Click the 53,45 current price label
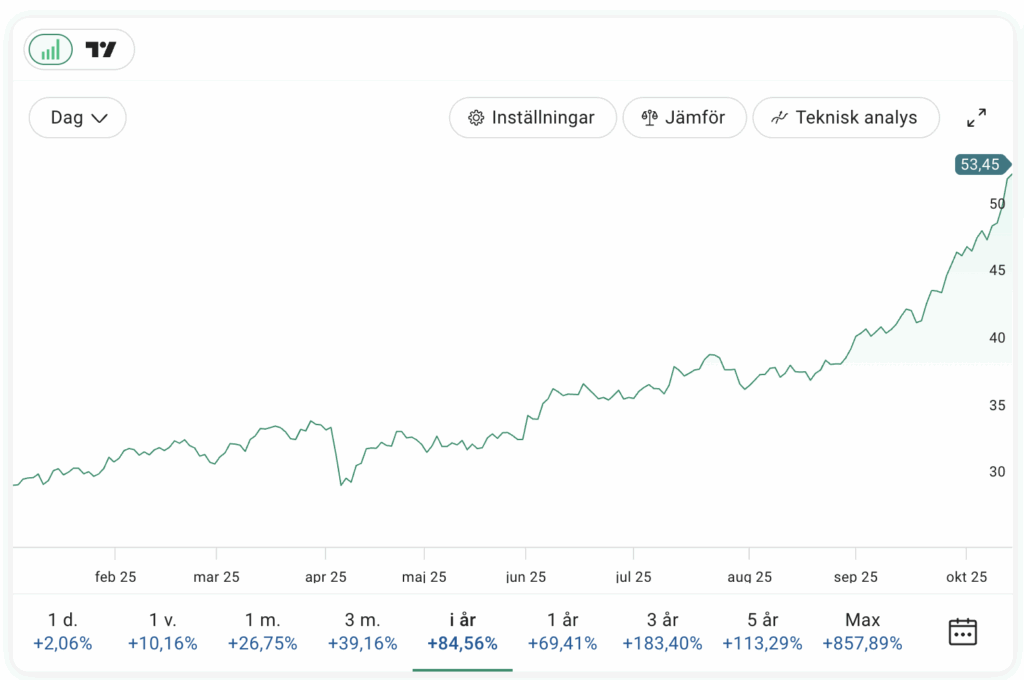The width and height of the screenshot is (1024, 680). click(979, 164)
